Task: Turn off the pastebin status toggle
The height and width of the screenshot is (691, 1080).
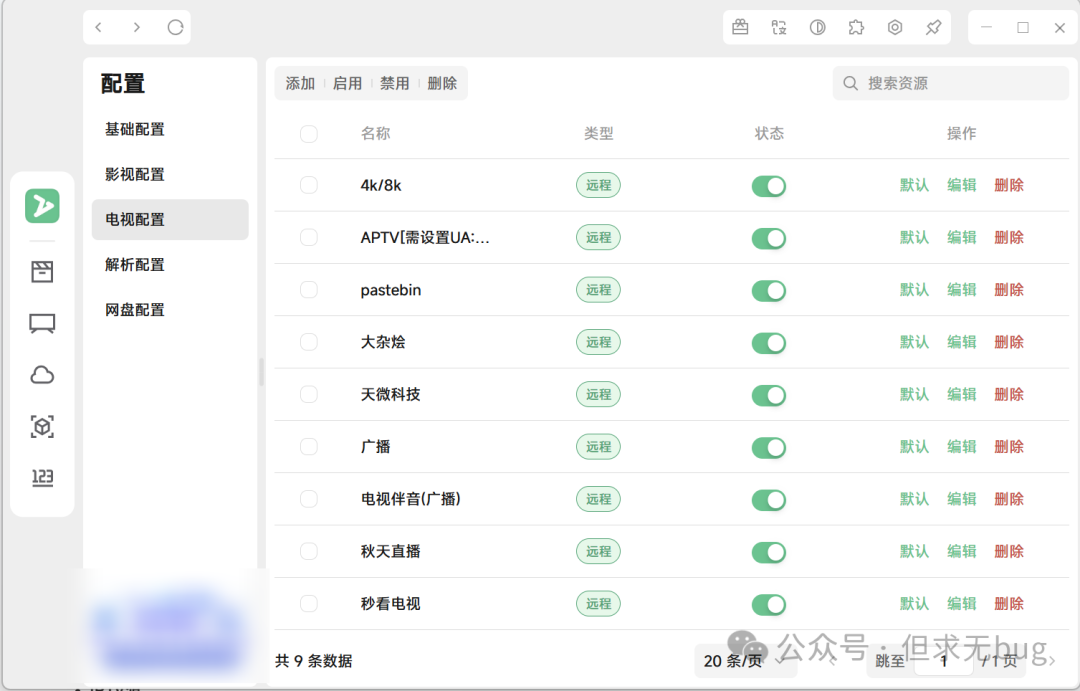Action: [768, 290]
